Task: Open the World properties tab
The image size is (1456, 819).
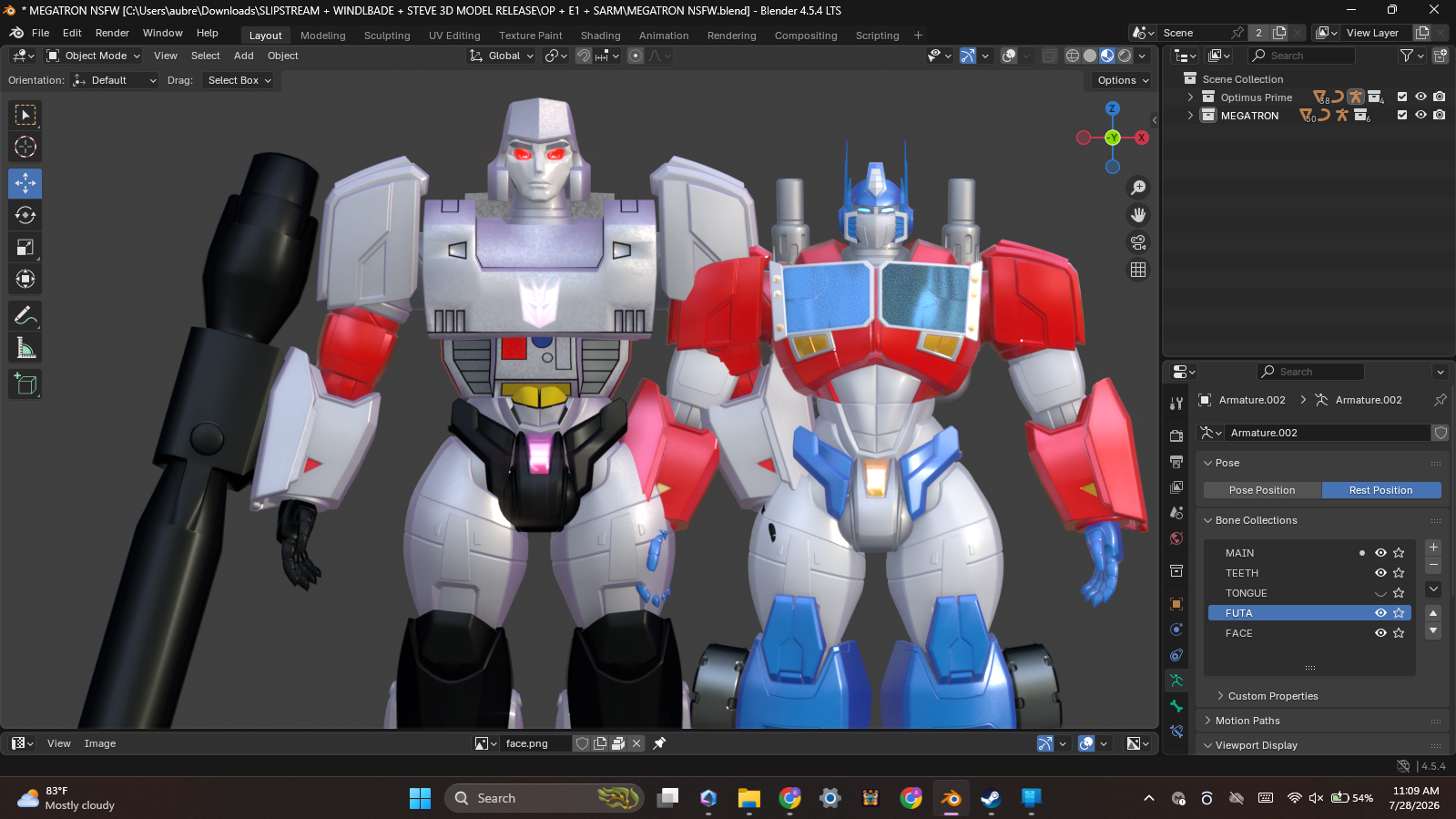Action: [1176, 538]
